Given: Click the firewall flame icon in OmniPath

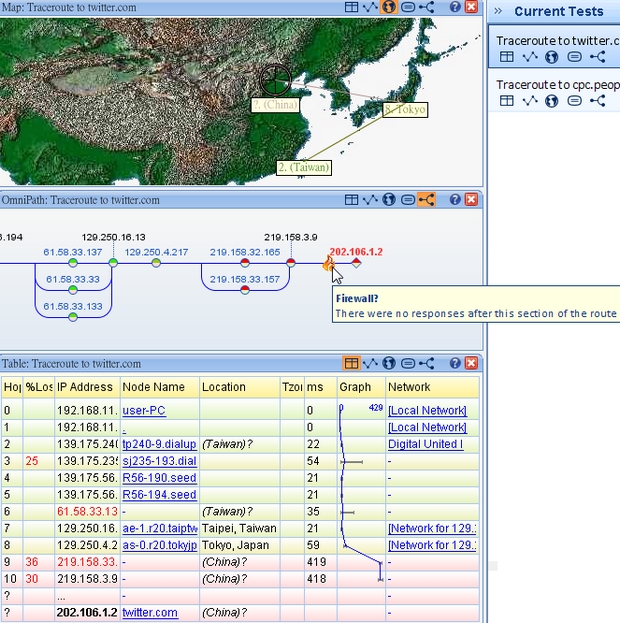Looking at the screenshot, I should (328, 263).
